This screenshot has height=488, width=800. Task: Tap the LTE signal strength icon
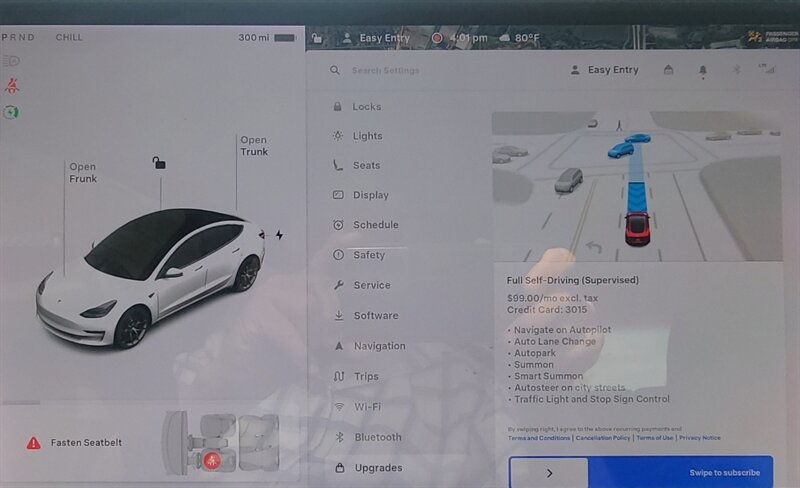pos(767,69)
